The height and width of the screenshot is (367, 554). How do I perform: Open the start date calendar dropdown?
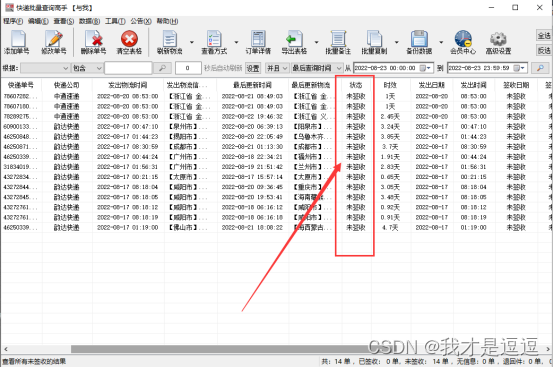(425, 68)
